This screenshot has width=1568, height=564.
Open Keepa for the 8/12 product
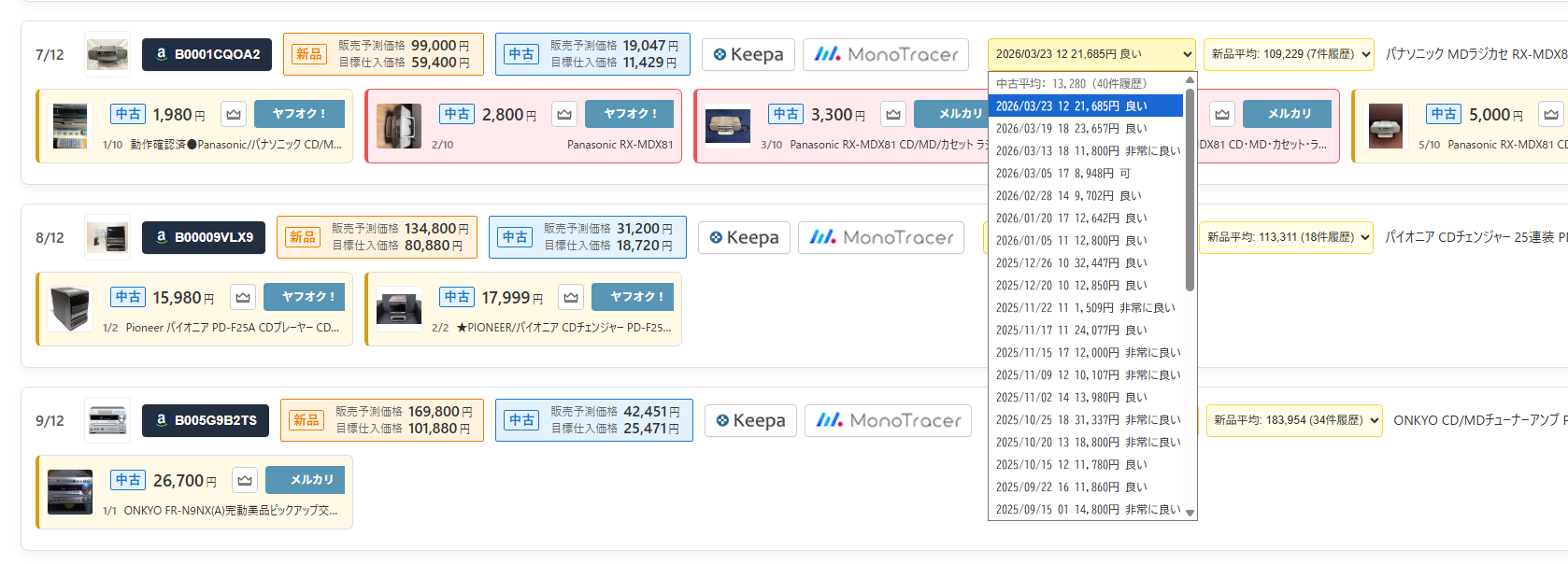point(744,237)
